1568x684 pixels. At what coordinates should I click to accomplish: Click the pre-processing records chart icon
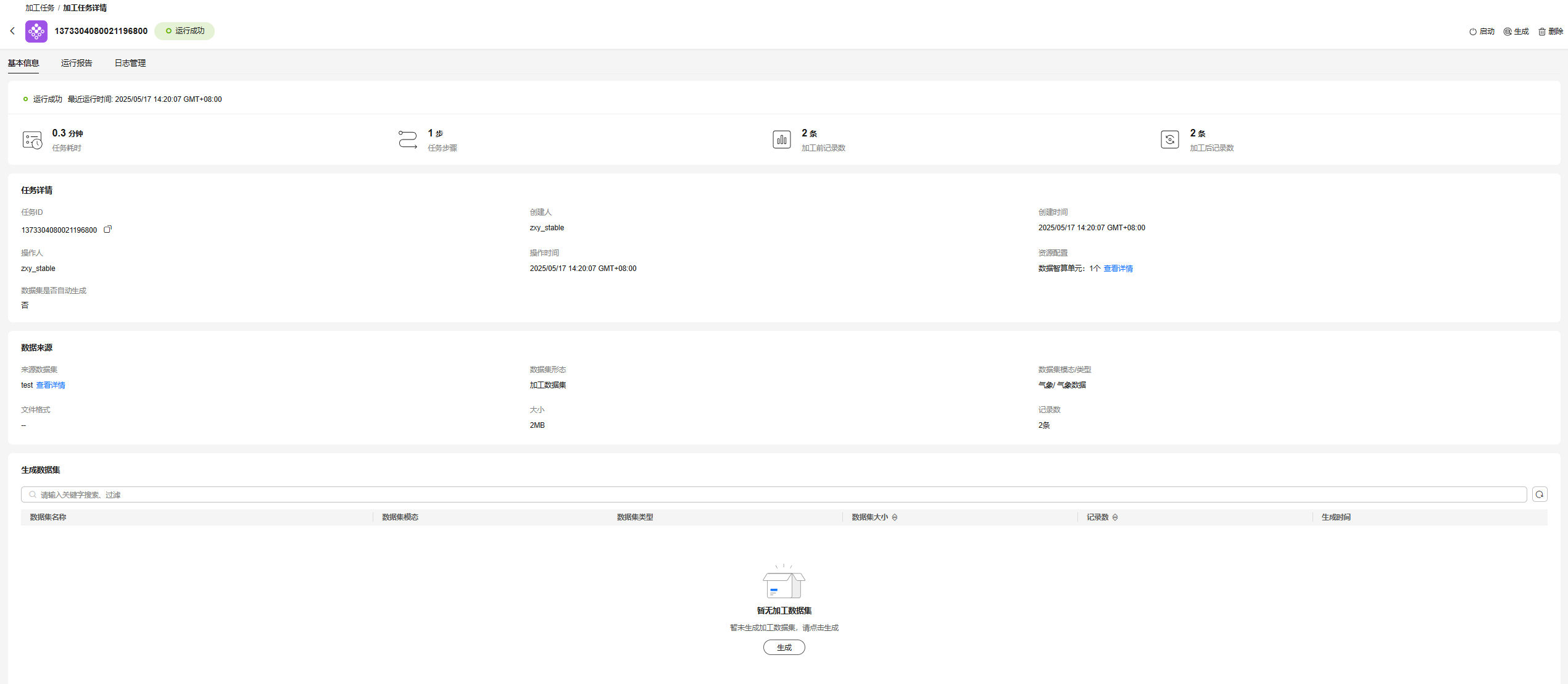[x=781, y=140]
